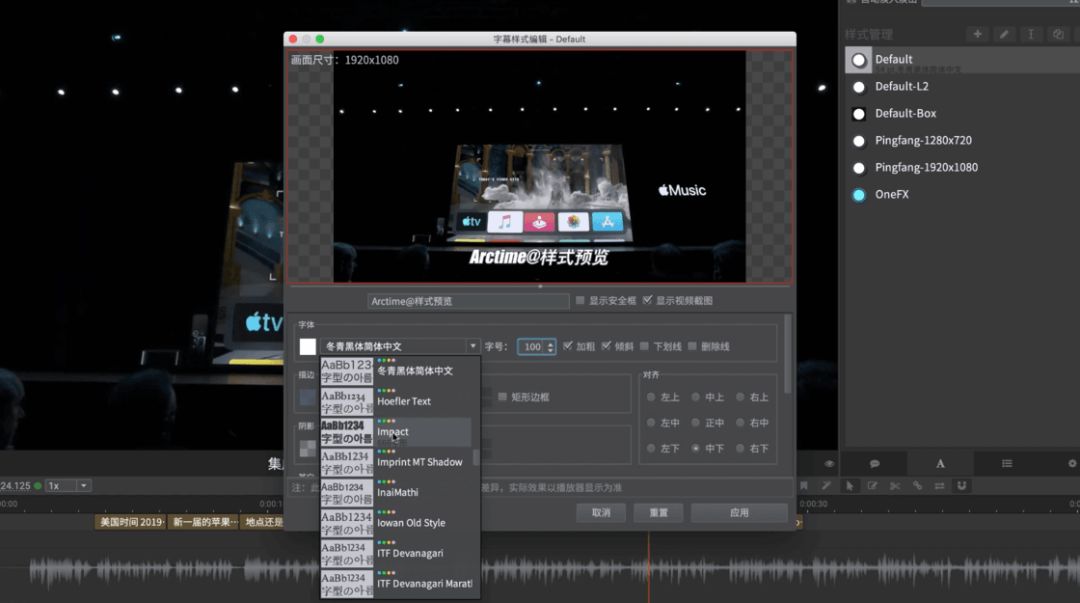Select the Default-L2 style
The image size is (1080, 603).
coord(962,87)
